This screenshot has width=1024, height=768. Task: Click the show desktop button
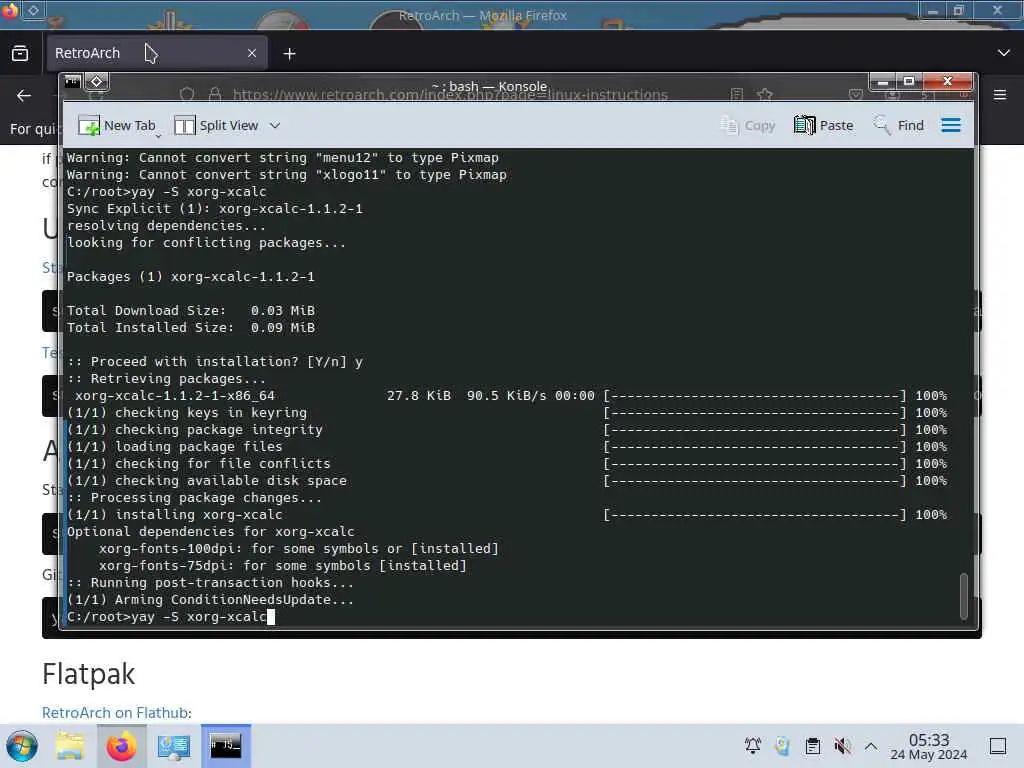[998, 746]
